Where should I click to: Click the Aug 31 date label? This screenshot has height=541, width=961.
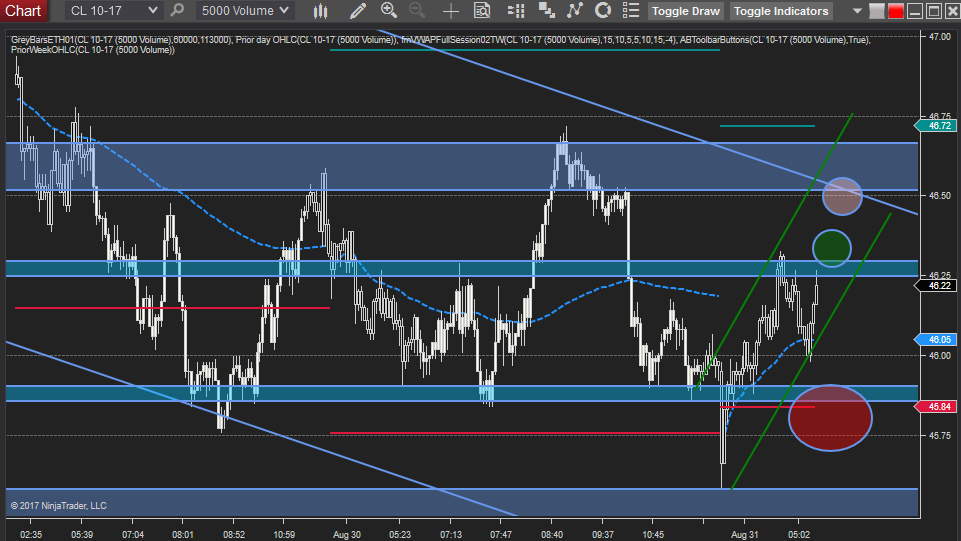745,535
